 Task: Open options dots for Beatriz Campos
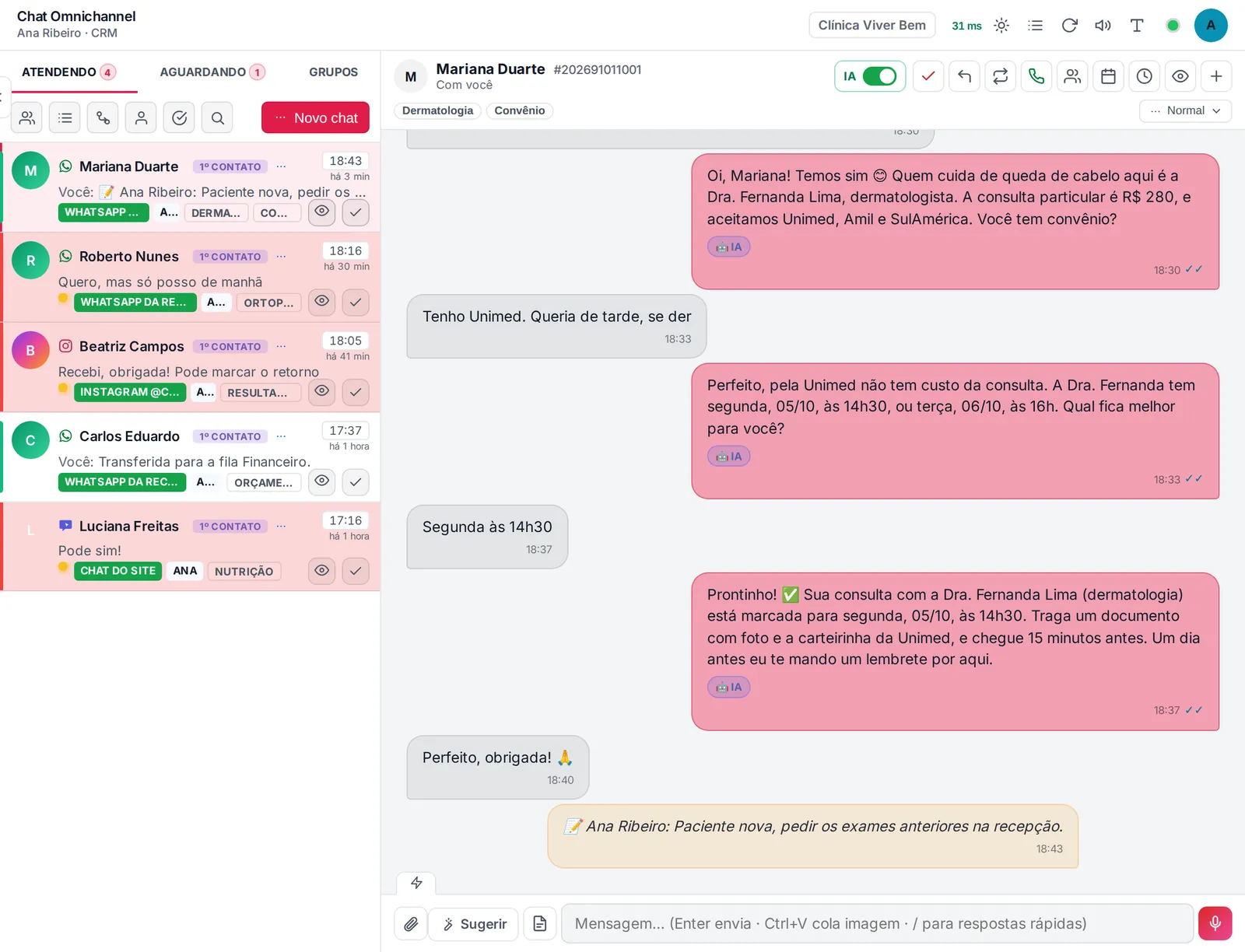[x=281, y=346]
